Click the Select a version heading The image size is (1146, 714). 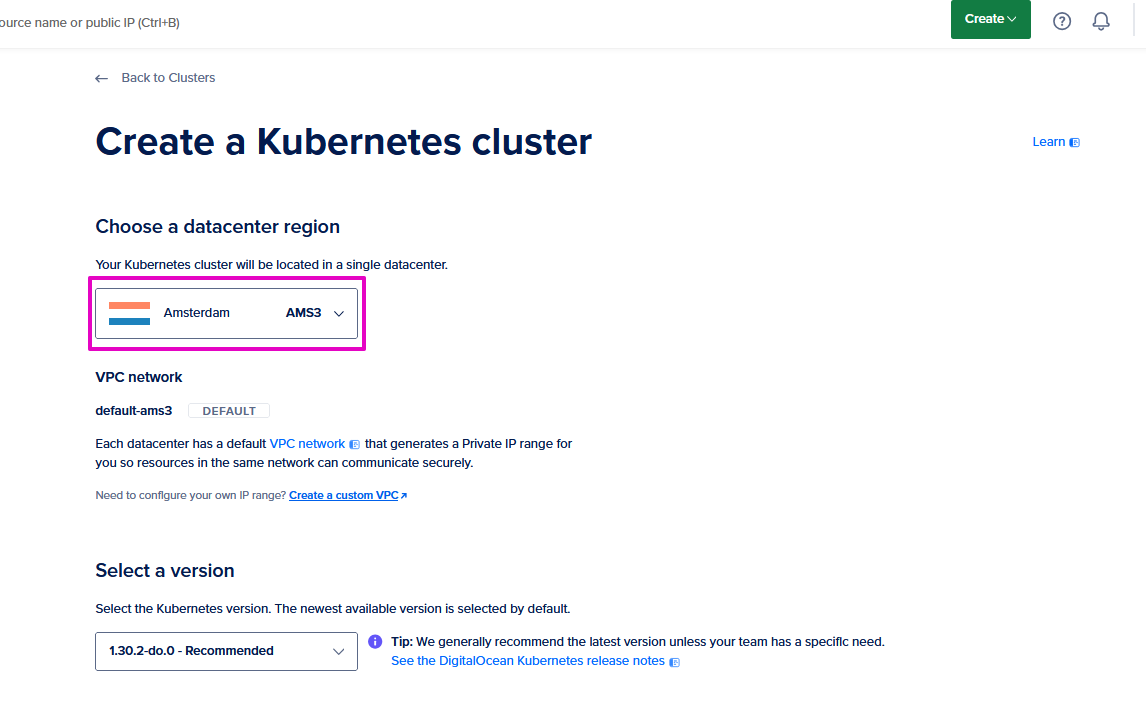(x=165, y=571)
